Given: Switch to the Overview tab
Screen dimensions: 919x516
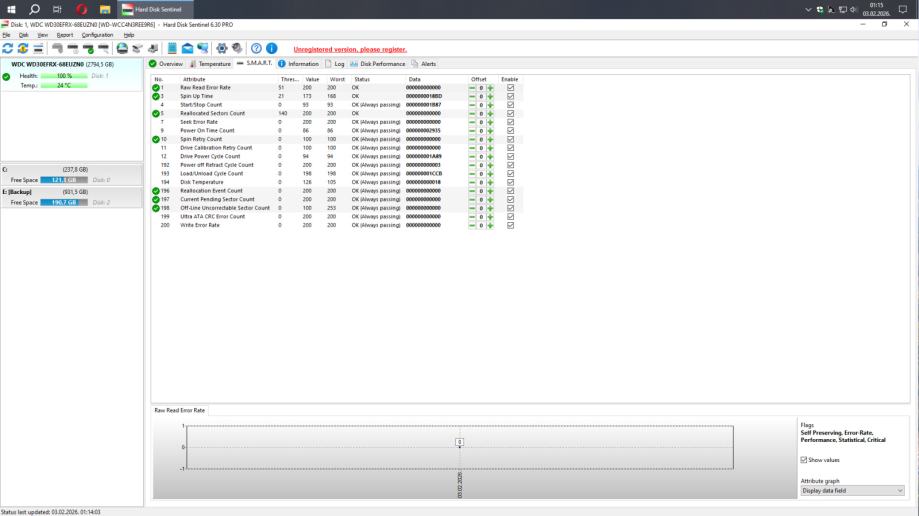Looking at the screenshot, I should click(166, 64).
